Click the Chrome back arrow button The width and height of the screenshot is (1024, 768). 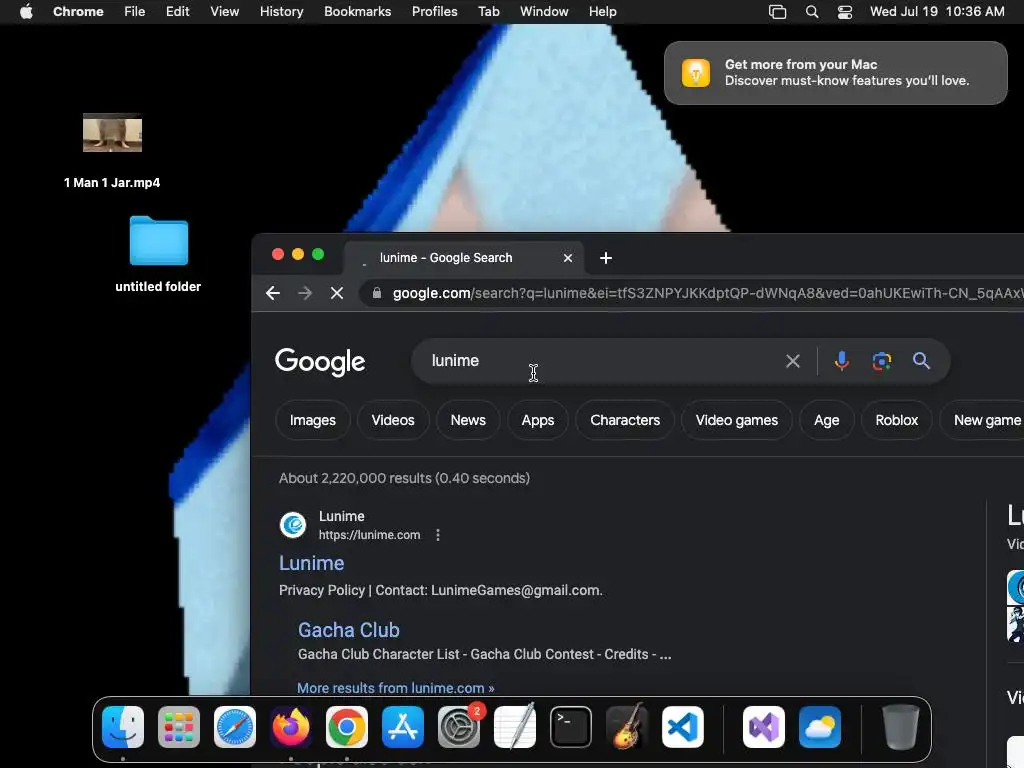coord(273,293)
